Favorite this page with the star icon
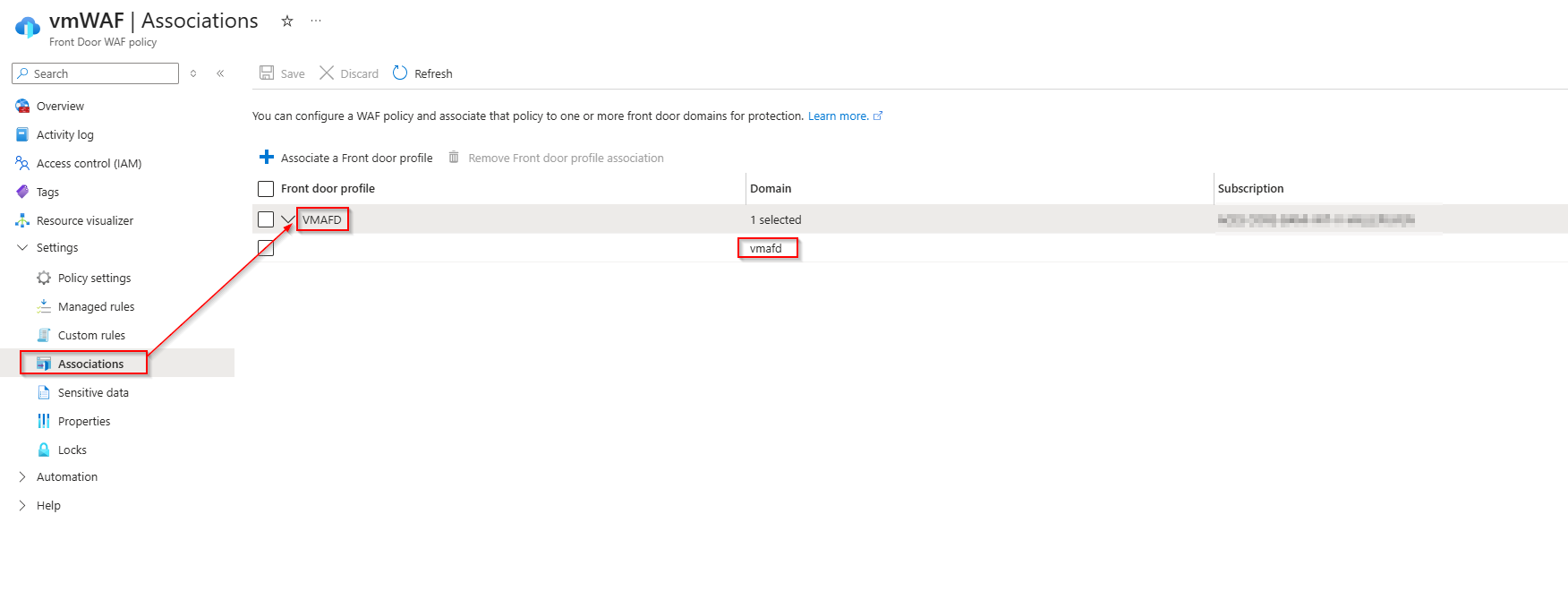This screenshot has height=600, width=1568. pyautogui.click(x=287, y=21)
